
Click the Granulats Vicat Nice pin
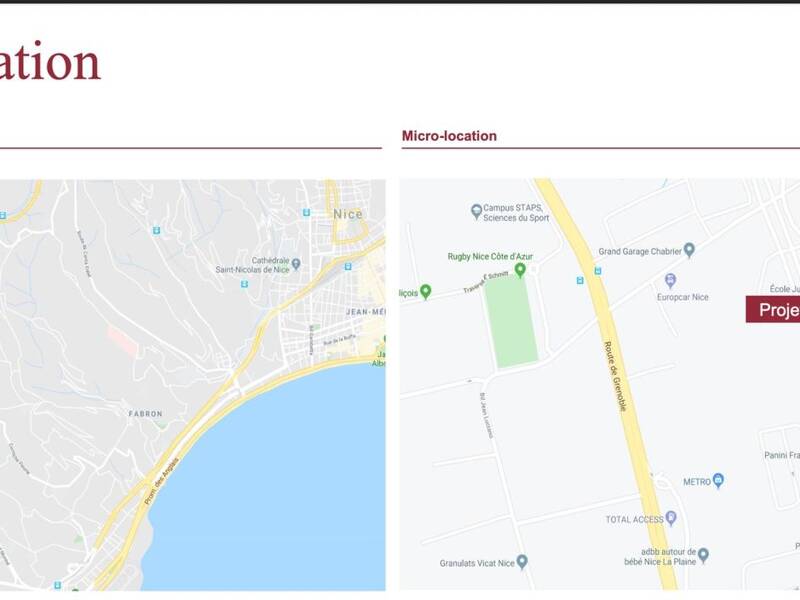click(x=521, y=562)
